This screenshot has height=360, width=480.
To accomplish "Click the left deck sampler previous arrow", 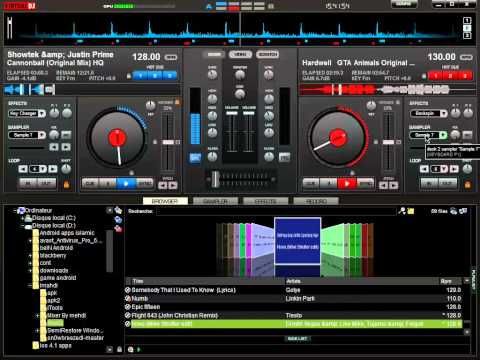I will [54, 147].
